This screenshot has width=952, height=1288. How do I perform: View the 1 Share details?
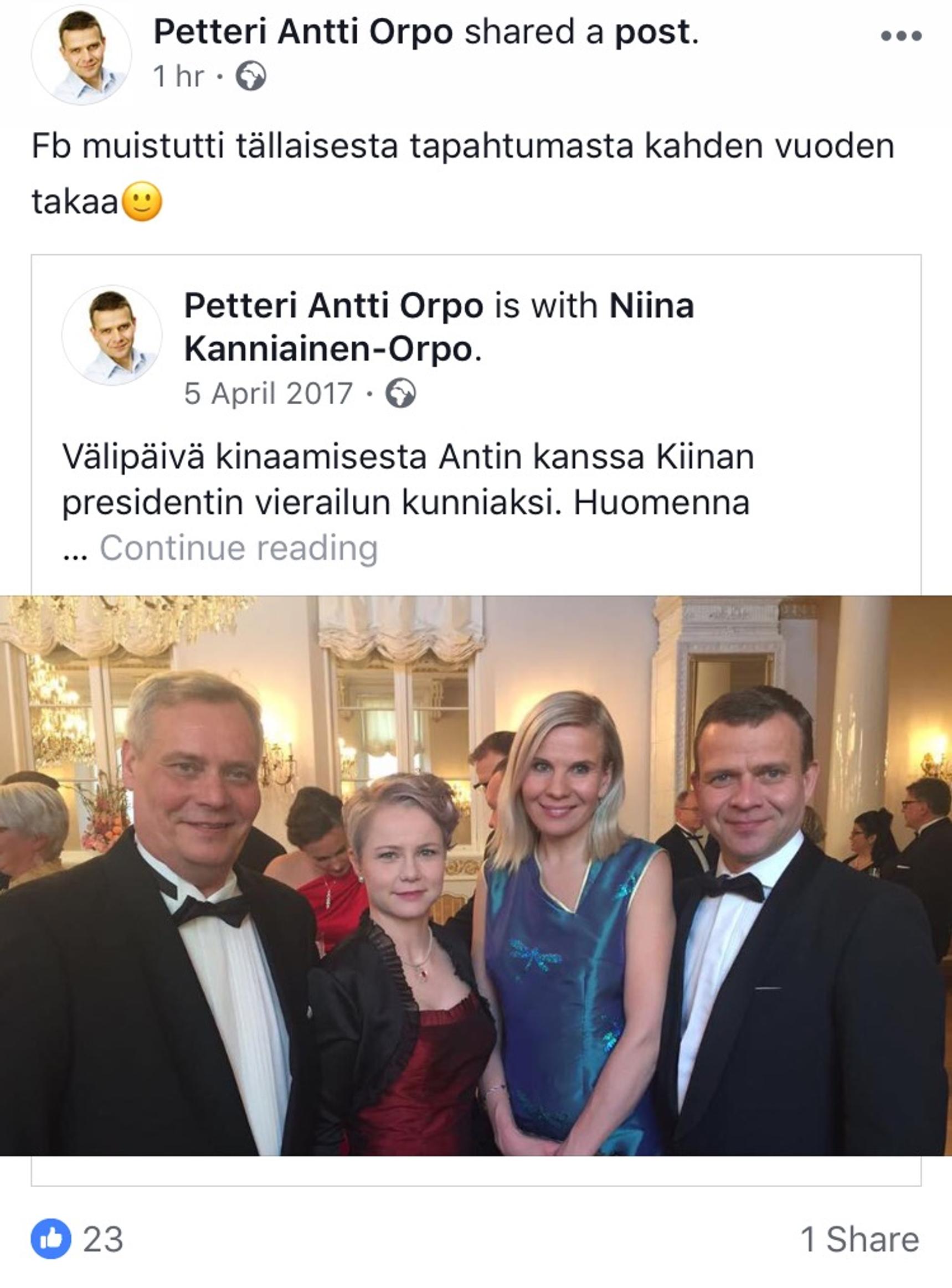tap(860, 1240)
